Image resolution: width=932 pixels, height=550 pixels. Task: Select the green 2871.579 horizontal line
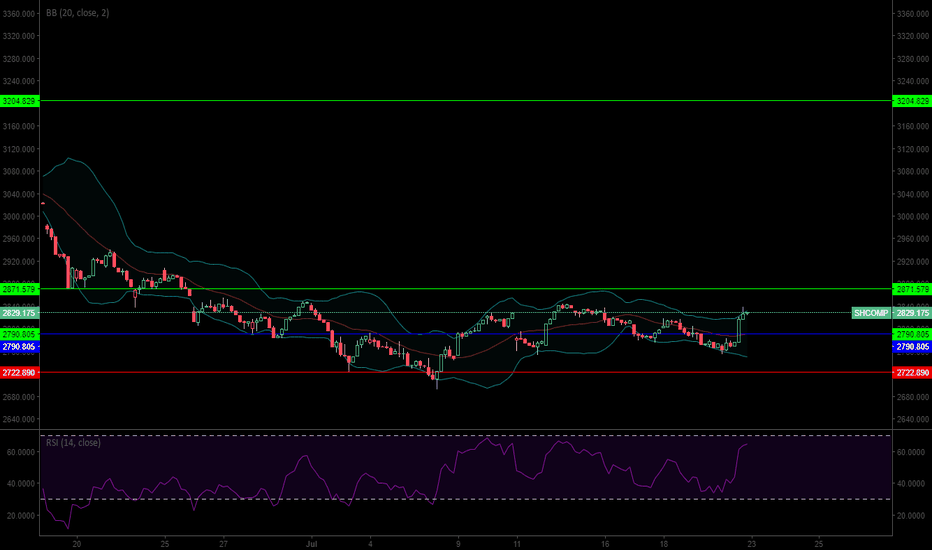coord(466,289)
